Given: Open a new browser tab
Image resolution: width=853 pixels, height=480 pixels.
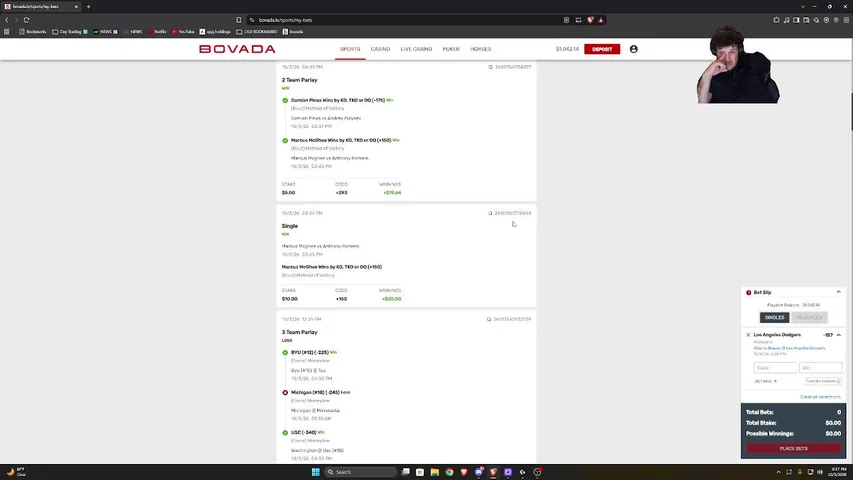Looking at the screenshot, I should click(89, 7).
